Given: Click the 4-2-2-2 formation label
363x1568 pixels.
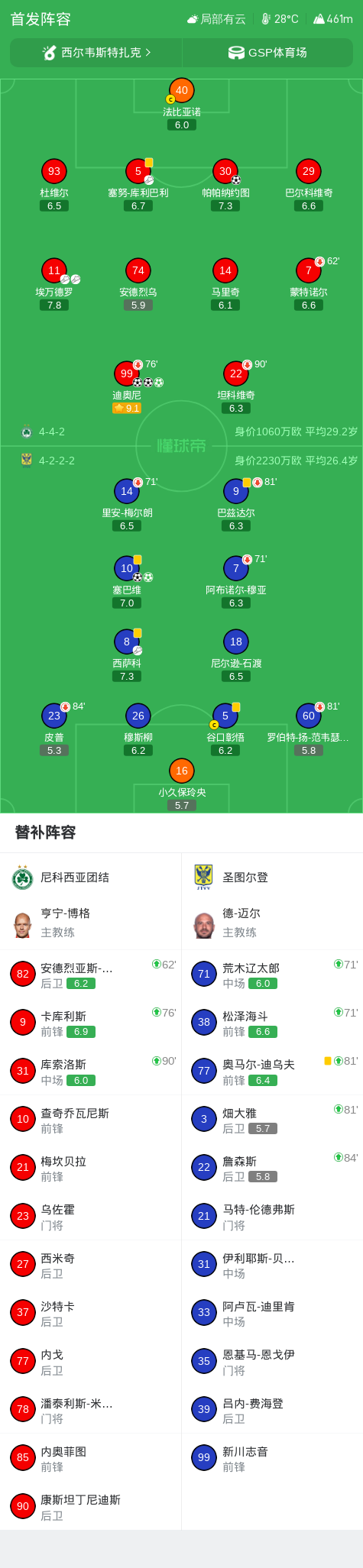Looking at the screenshot, I should pos(57,461).
